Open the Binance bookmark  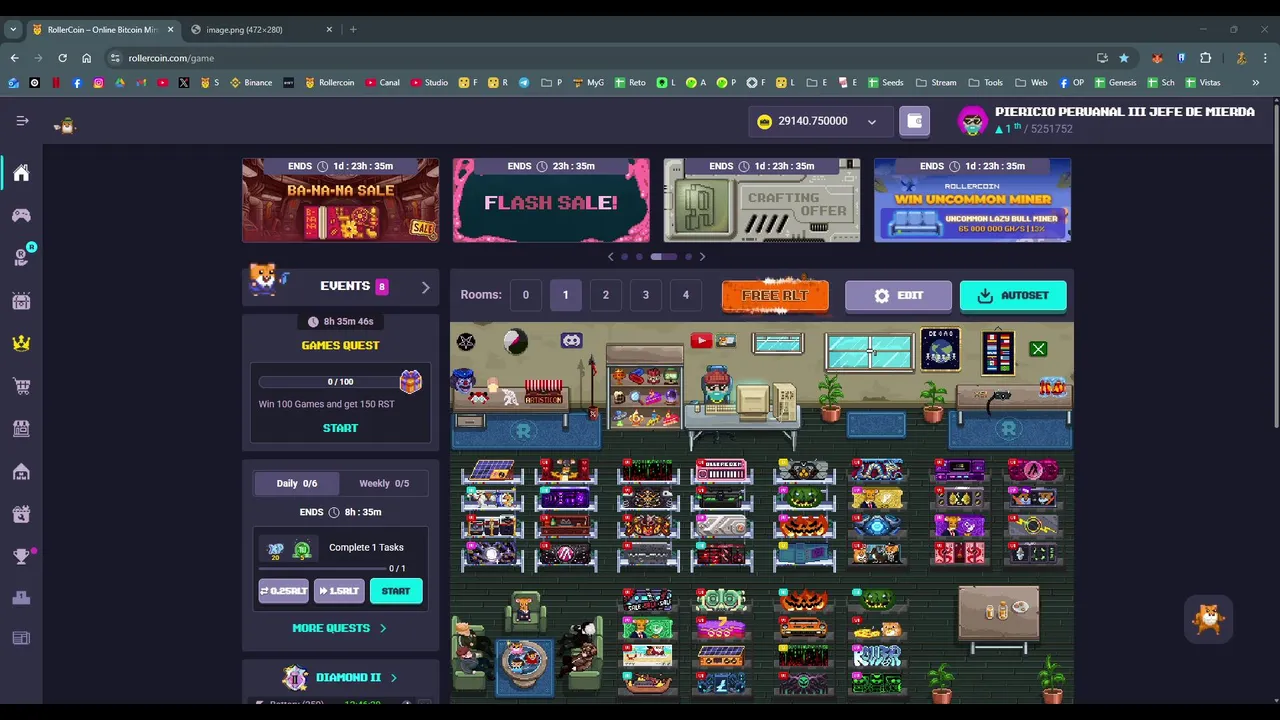coord(251,83)
